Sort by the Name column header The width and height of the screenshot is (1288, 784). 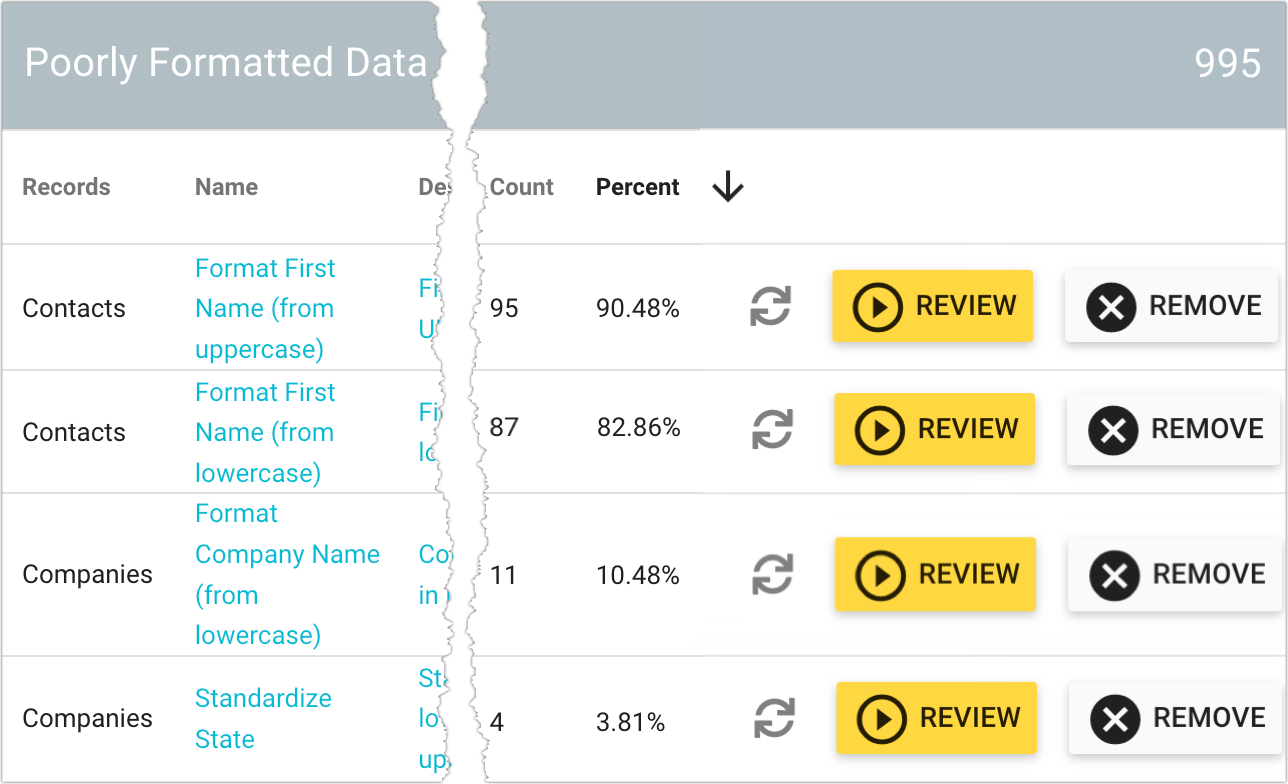[x=226, y=187]
